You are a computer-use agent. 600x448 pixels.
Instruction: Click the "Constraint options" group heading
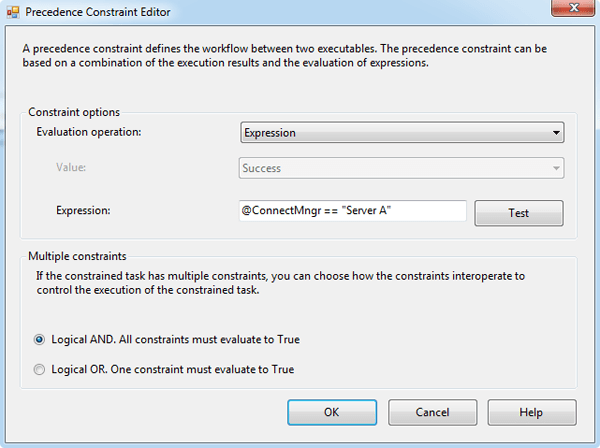(x=74, y=112)
